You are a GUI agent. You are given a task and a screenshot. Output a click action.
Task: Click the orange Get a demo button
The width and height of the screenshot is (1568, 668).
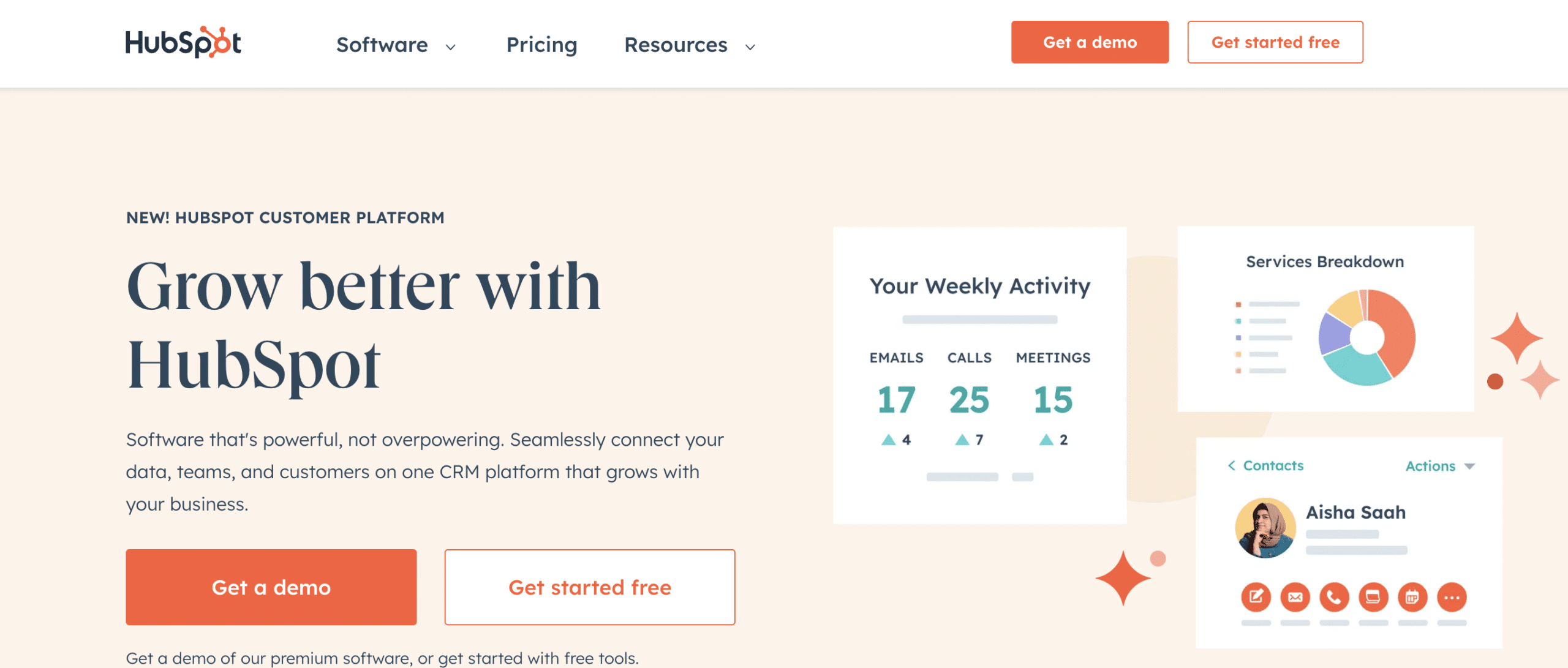(x=1090, y=42)
